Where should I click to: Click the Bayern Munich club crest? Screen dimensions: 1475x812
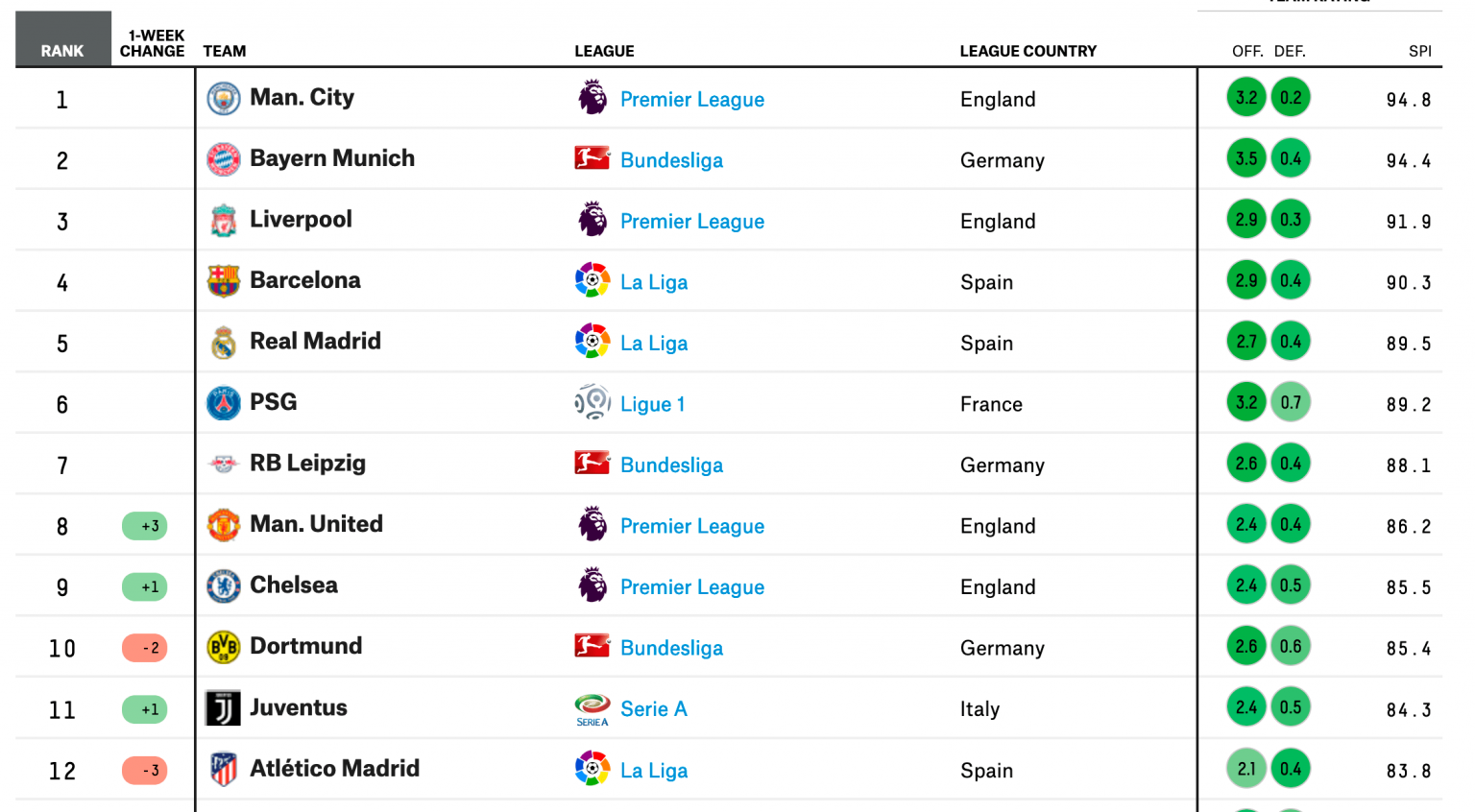[224, 159]
